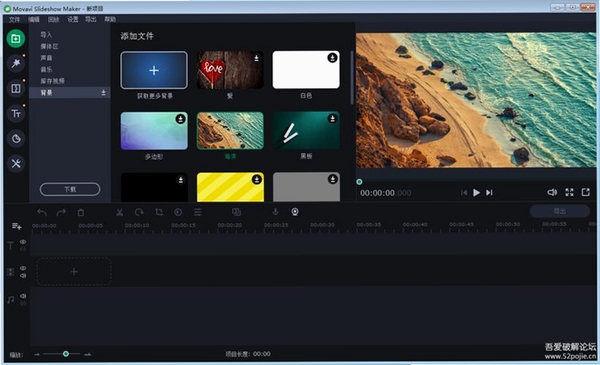Viewport: 600px width, 365px height.
Task: Open the Filters magic wand tab
Action: [x=16, y=64]
